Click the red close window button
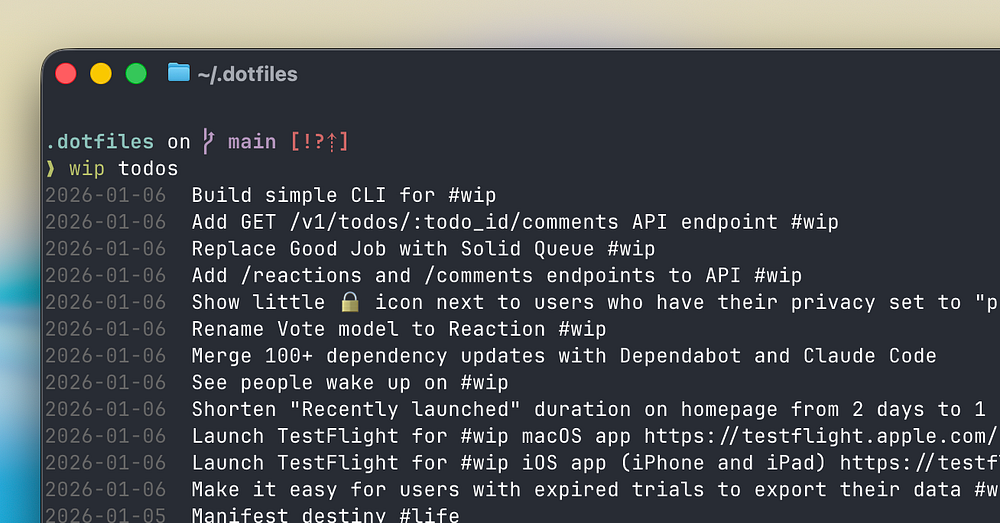 pos(66,73)
